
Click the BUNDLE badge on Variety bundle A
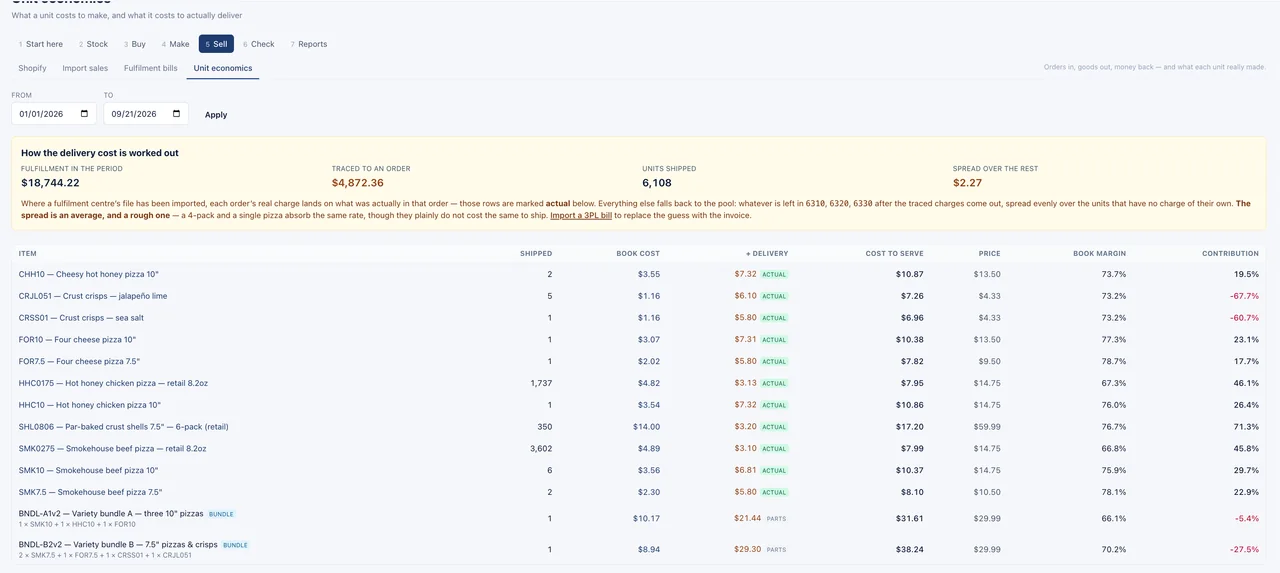pos(222,514)
